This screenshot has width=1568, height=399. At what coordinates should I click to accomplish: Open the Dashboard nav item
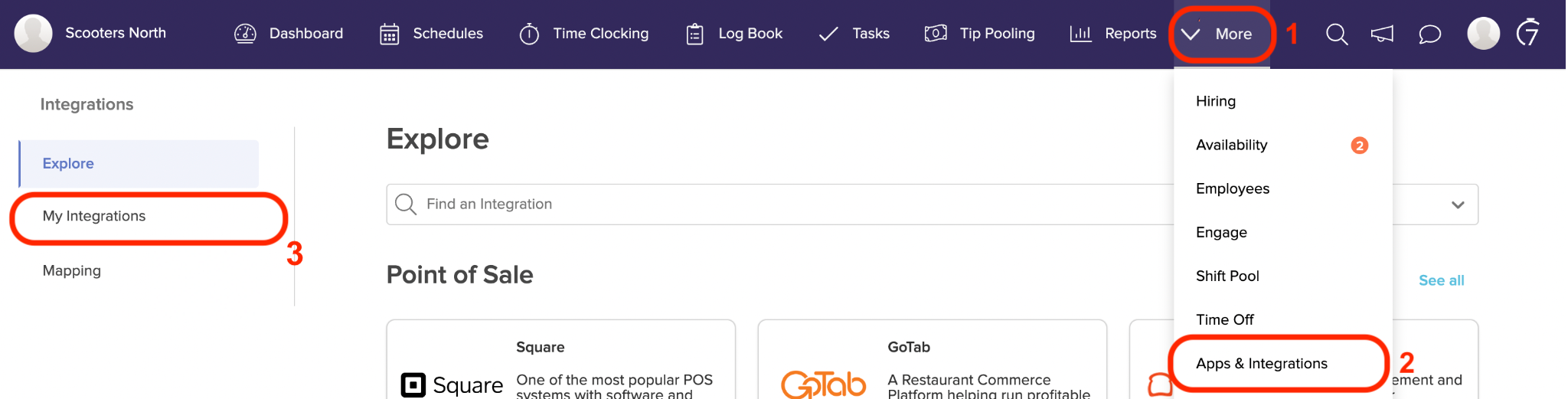pos(289,34)
